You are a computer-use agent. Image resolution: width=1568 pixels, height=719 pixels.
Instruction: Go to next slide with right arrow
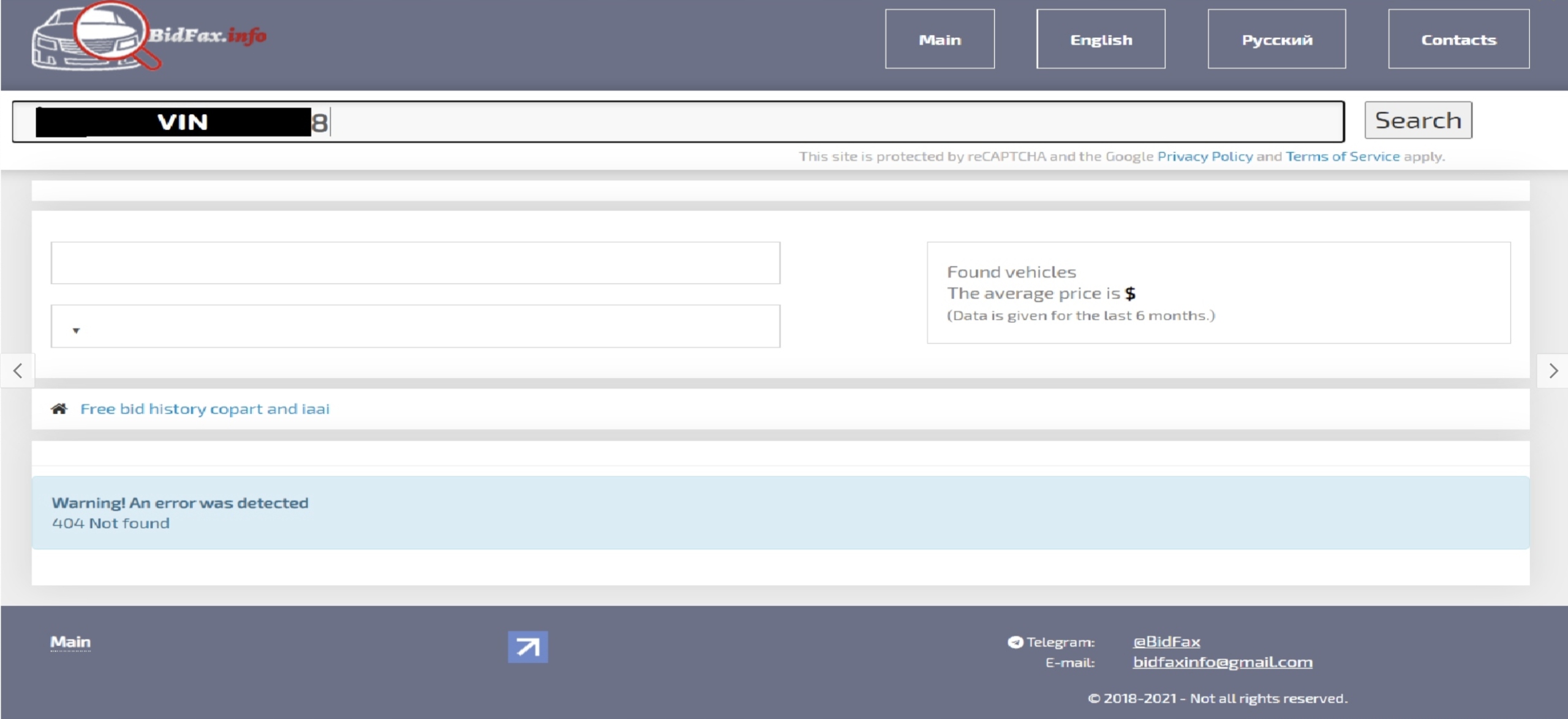1553,371
